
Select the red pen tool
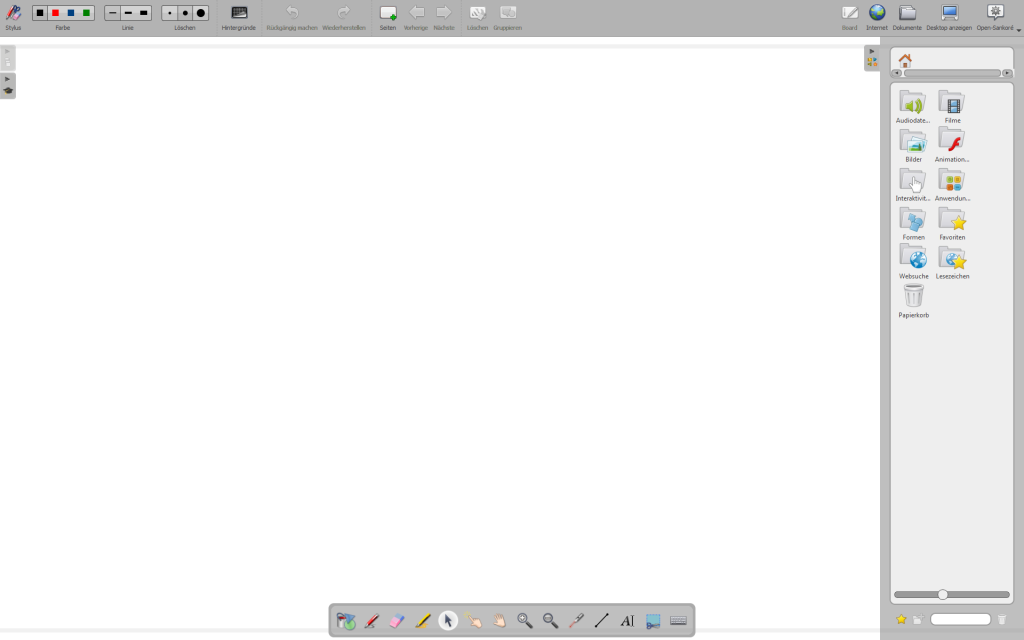pos(371,621)
